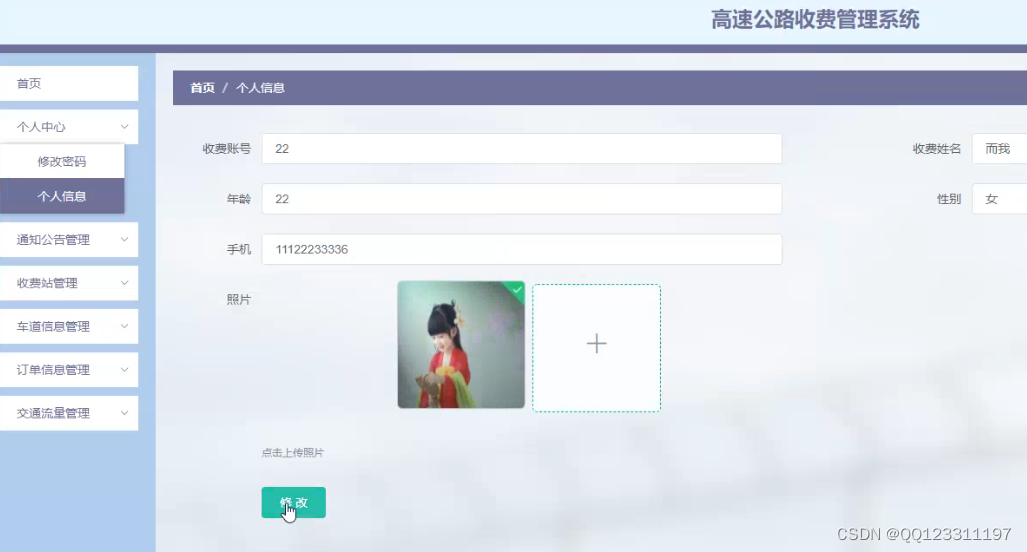Focus the 手机 input field

coord(522,249)
